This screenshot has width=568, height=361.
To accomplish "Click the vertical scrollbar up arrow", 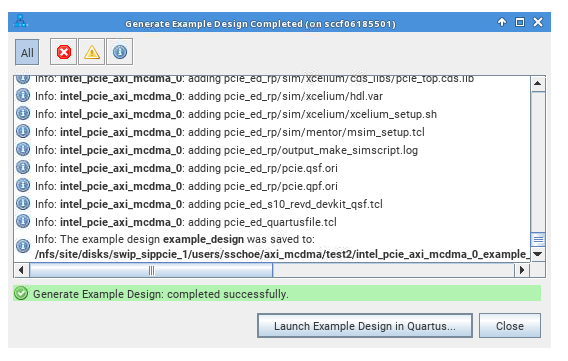I will [538, 84].
